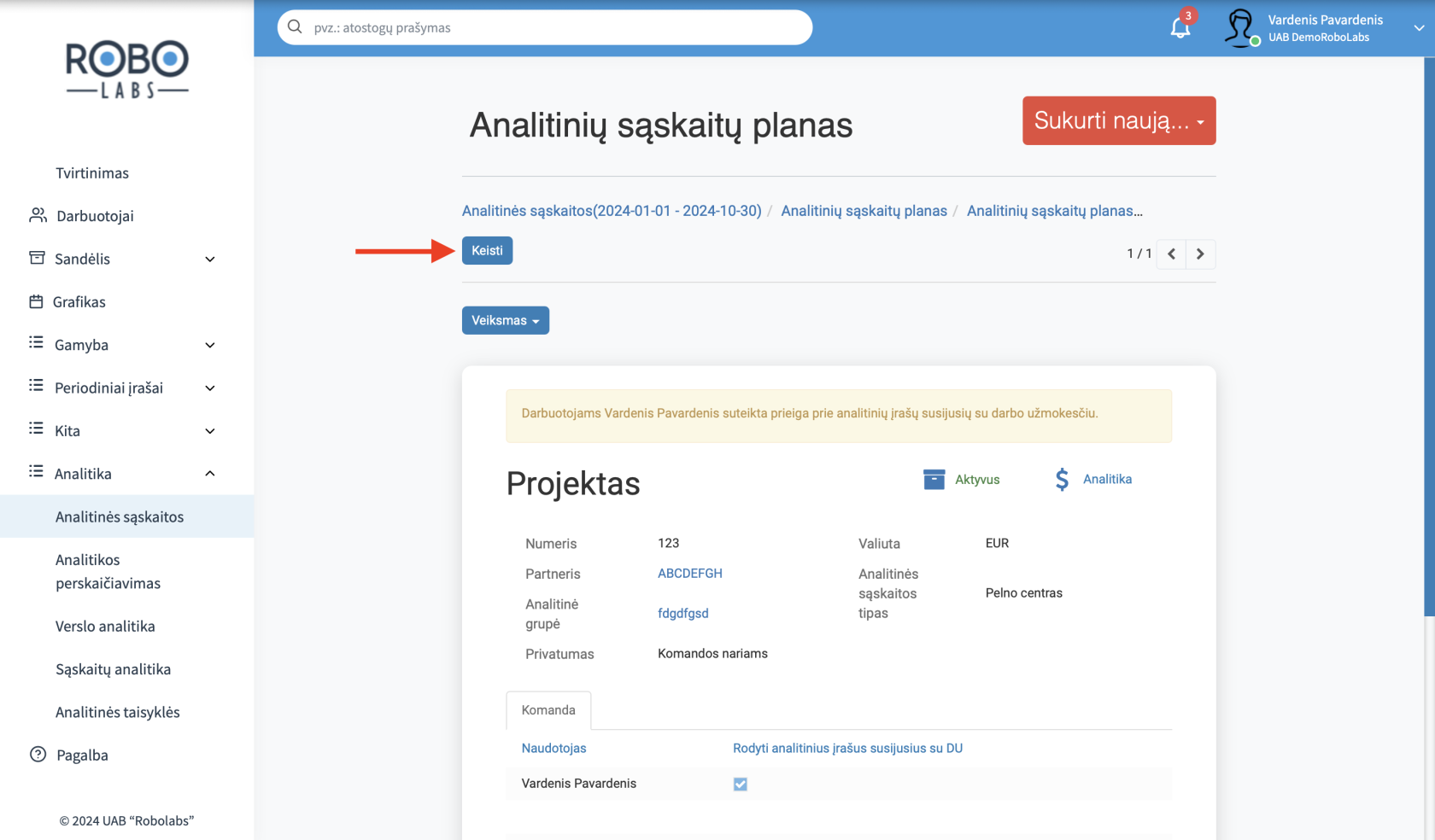Click the Periodiniai įrašai list icon

(x=36, y=386)
